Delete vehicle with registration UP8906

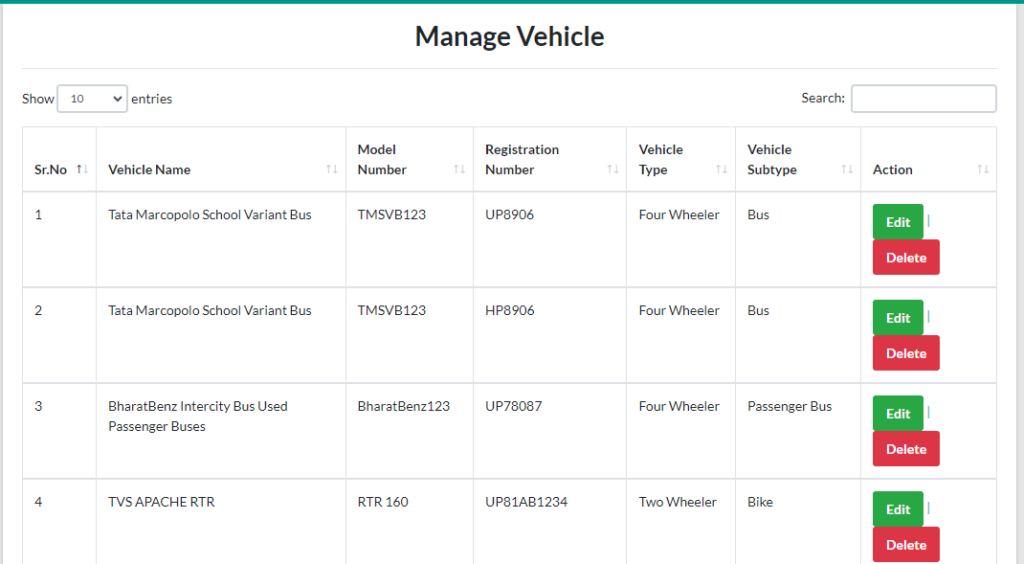[906, 257]
